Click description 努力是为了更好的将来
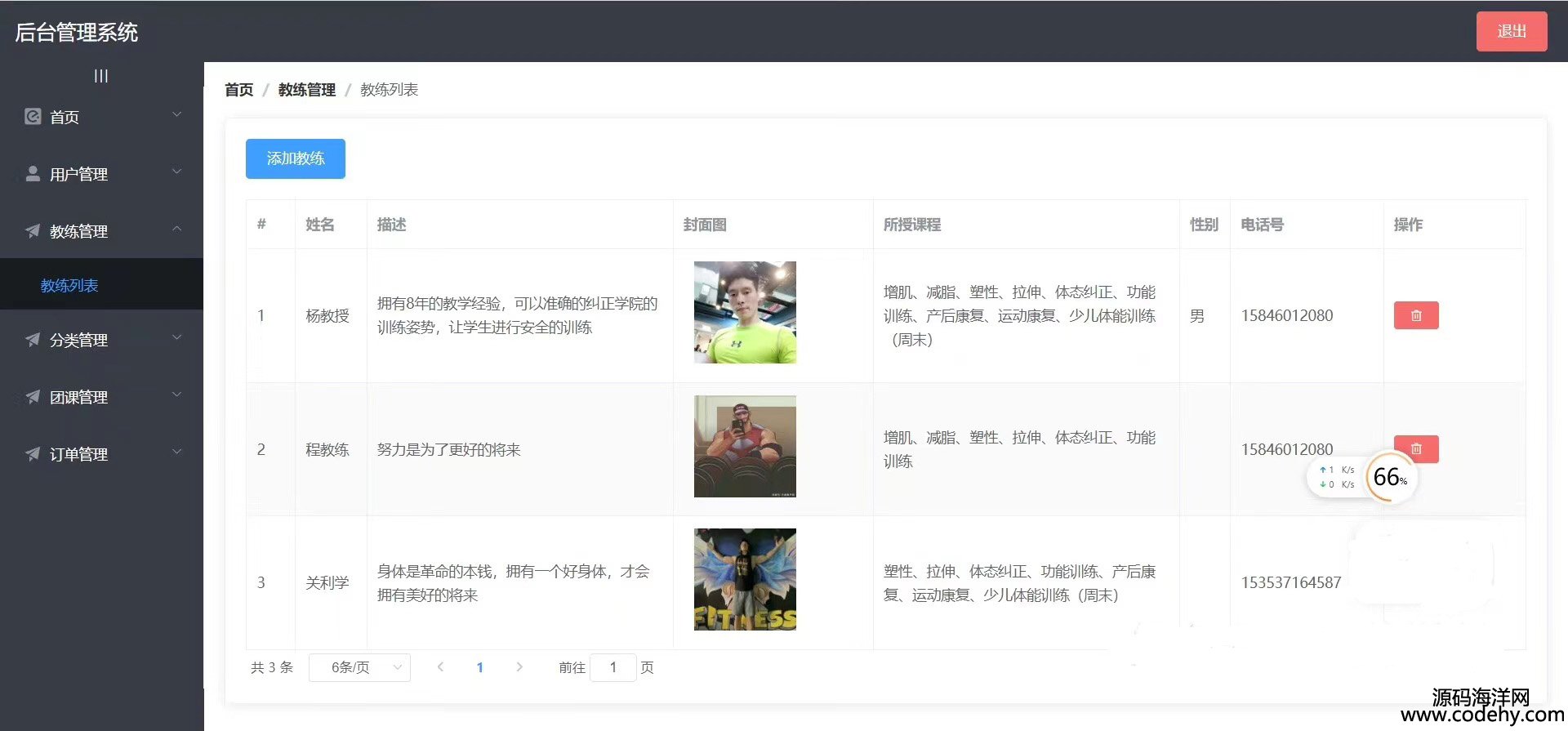Image resolution: width=1568 pixels, height=731 pixels. [449, 449]
